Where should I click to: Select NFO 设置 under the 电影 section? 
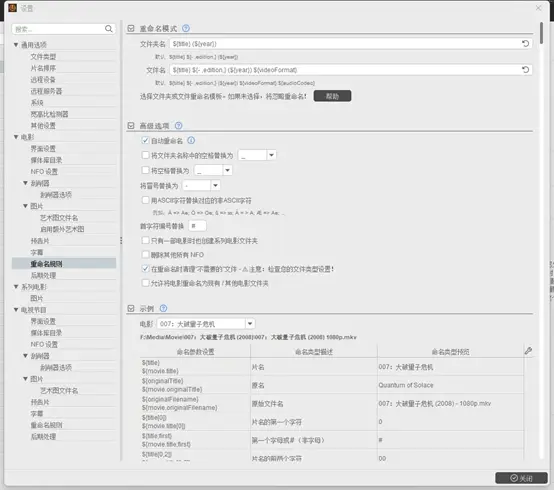click(x=44, y=172)
